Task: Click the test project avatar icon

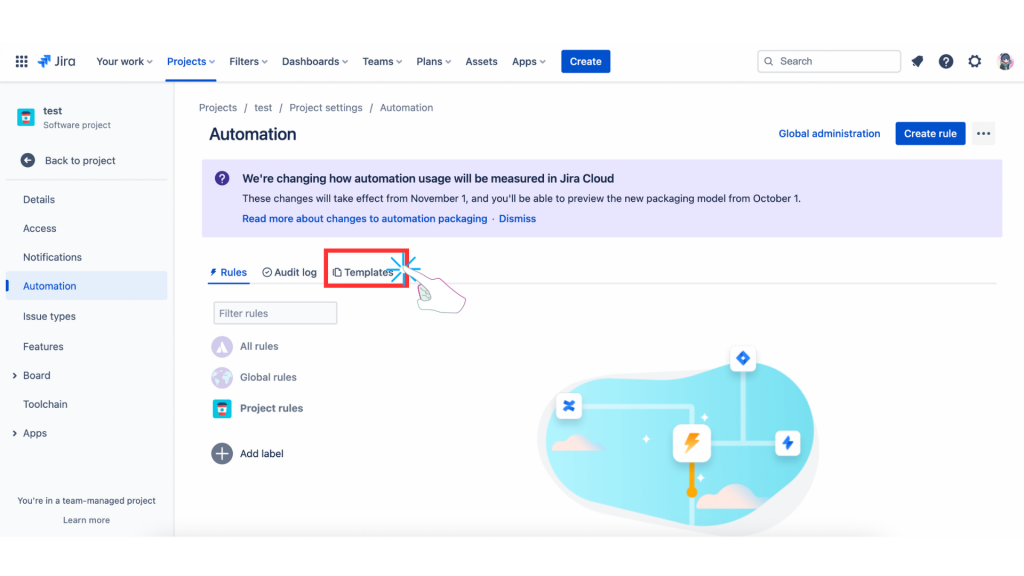Action: pos(26,118)
